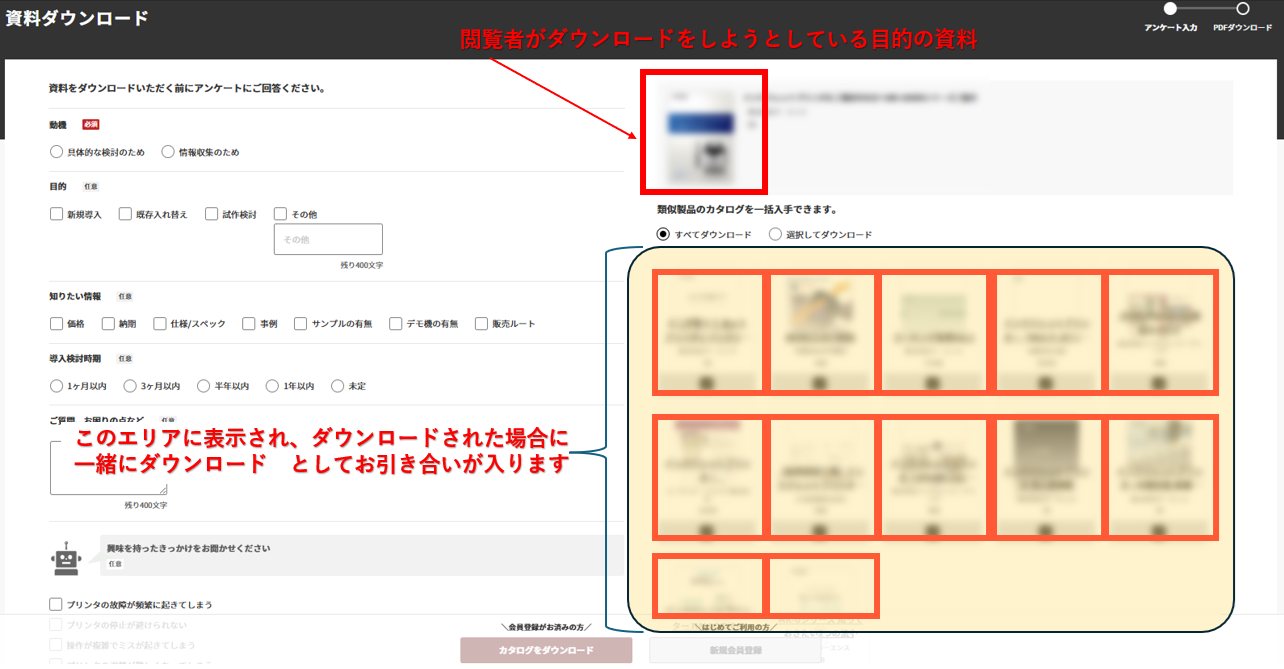Enable the 価格 checkbox under 知りたい情報
This screenshot has width=1284, height=669.
pyautogui.click(x=57, y=323)
